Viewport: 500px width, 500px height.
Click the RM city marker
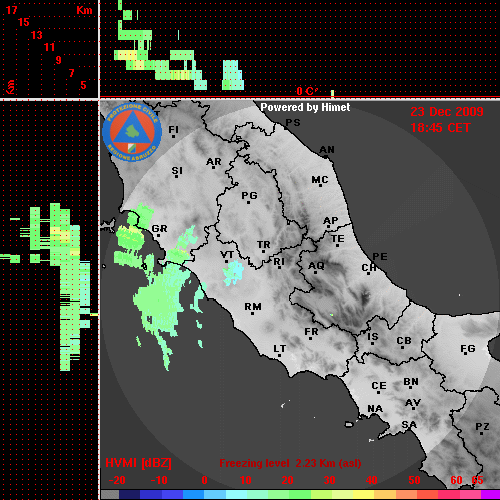point(253,308)
